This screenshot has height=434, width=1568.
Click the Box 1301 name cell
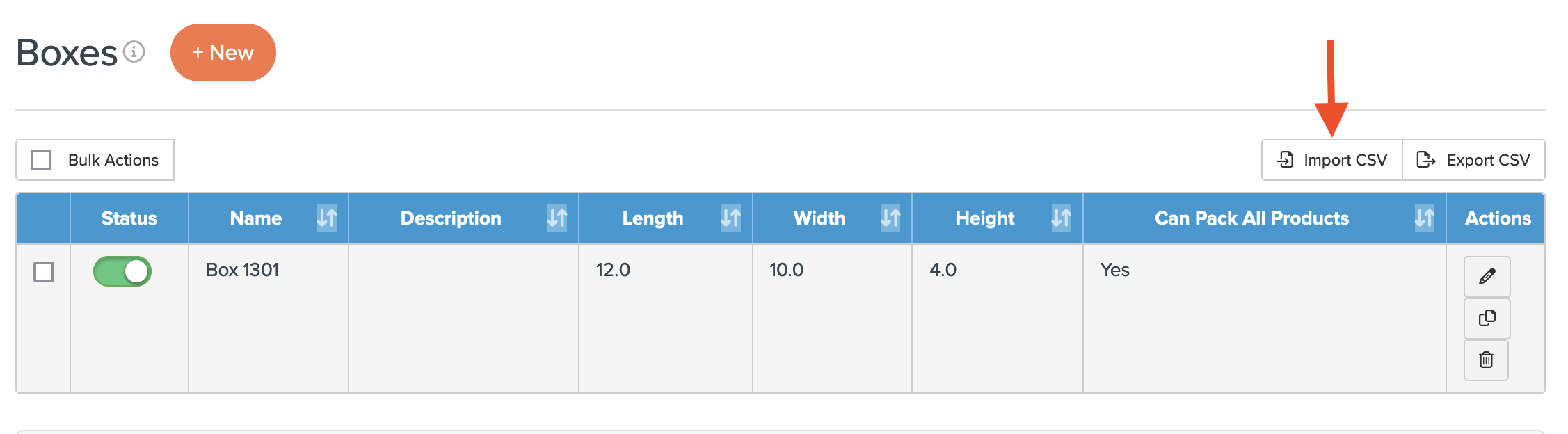243,270
